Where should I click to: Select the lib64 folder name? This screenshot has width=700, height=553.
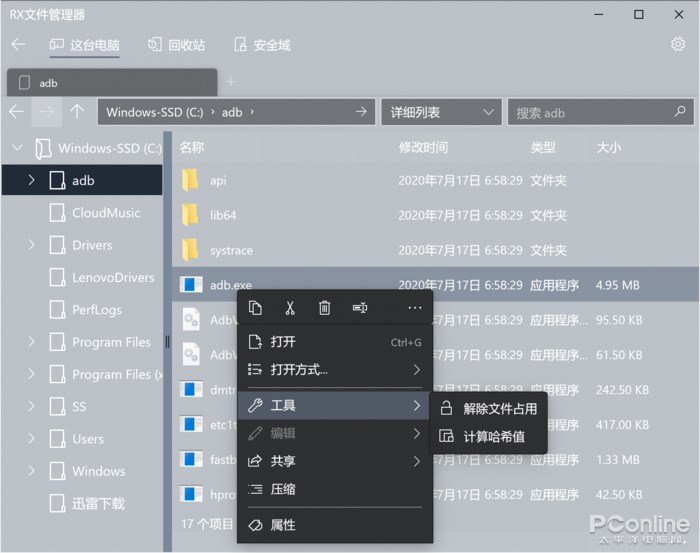223,215
